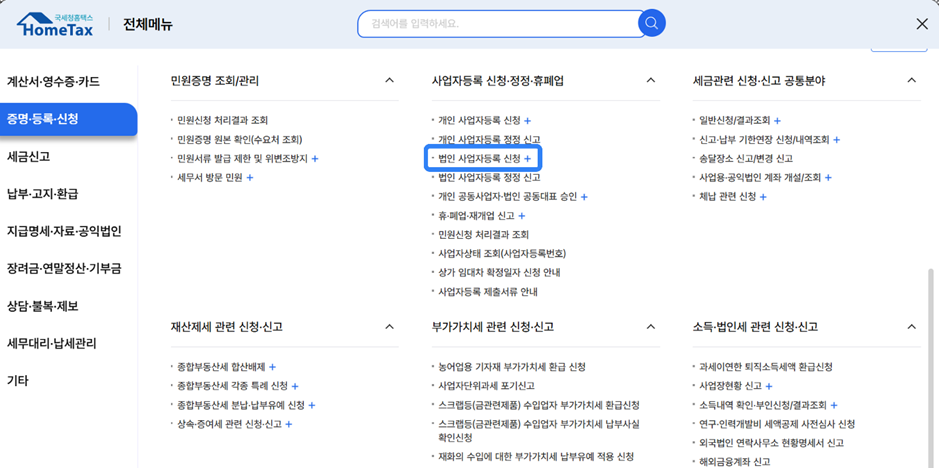The width and height of the screenshot is (939, 468).
Task: Collapse the 민원증명 조회/관리 section
Action: tap(389, 81)
